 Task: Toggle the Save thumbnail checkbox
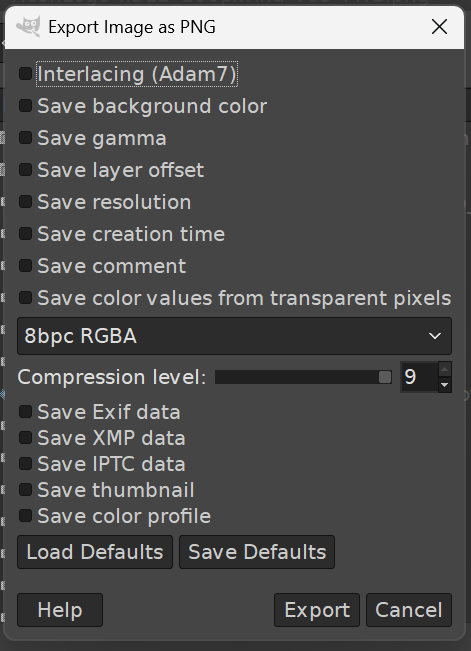point(25,490)
